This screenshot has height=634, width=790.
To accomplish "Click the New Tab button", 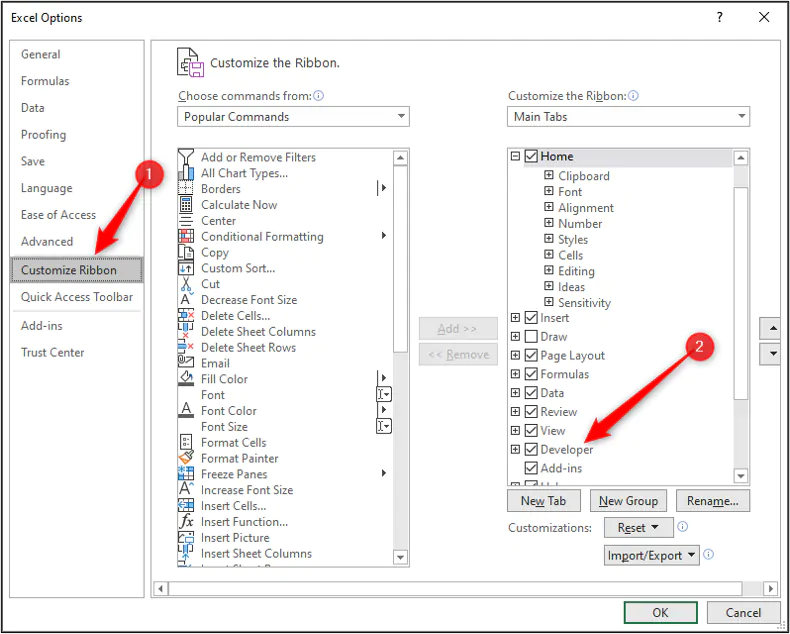I will tap(544, 500).
